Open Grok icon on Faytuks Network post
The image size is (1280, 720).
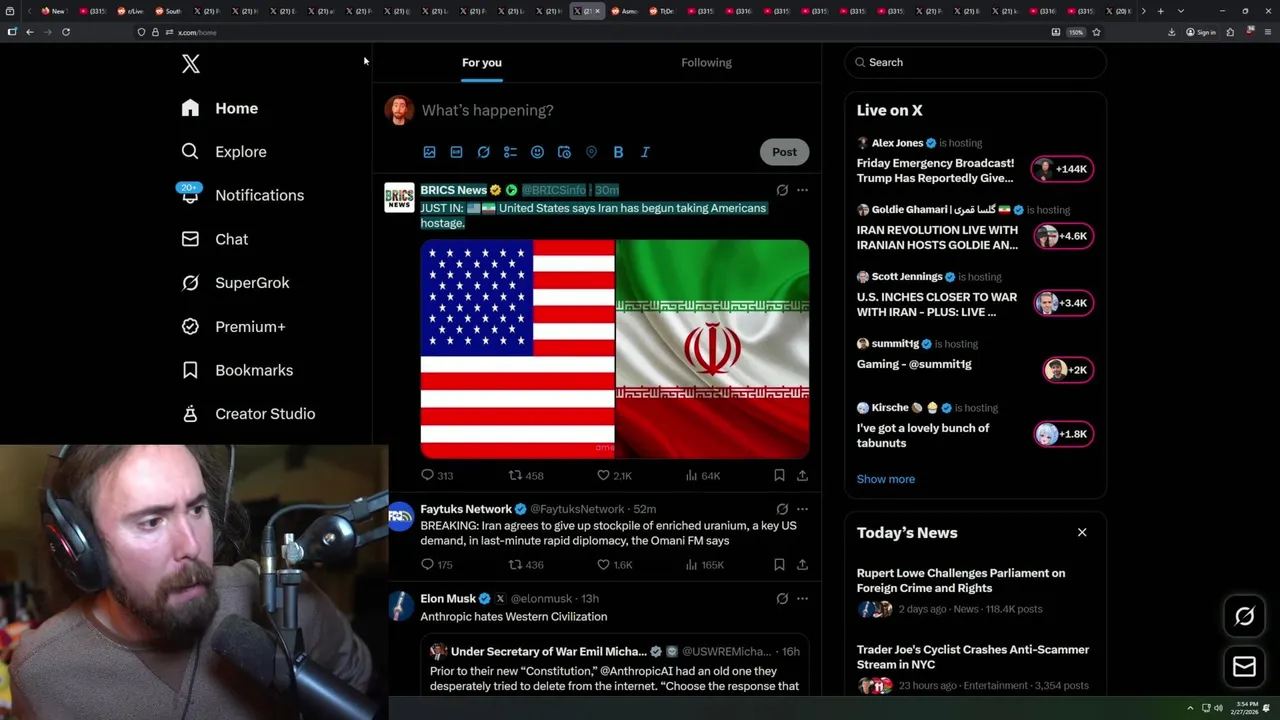(782, 509)
